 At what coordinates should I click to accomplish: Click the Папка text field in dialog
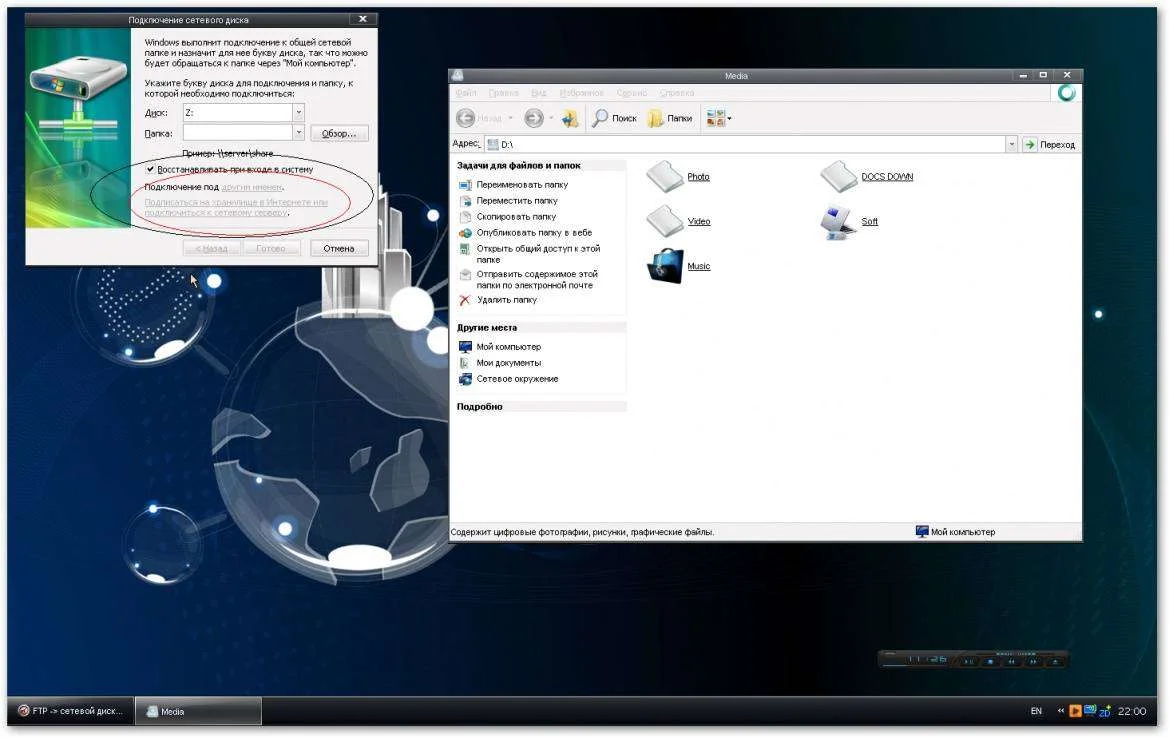coord(238,133)
